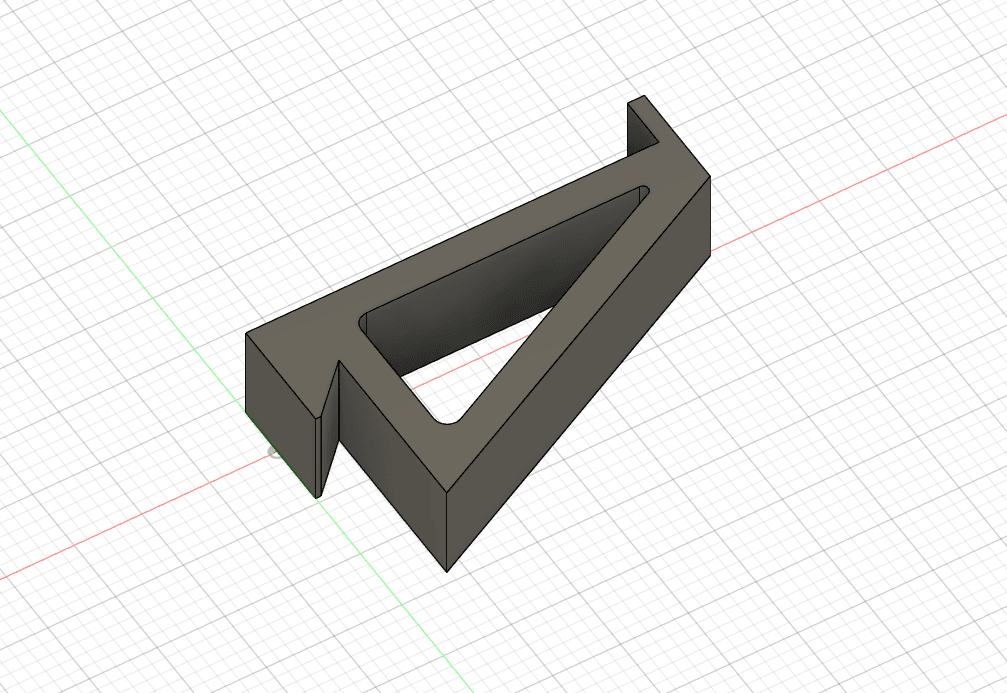Click the gray origin point marker
Image resolution: width=1007 pixels, height=693 pixels.
[274, 453]
